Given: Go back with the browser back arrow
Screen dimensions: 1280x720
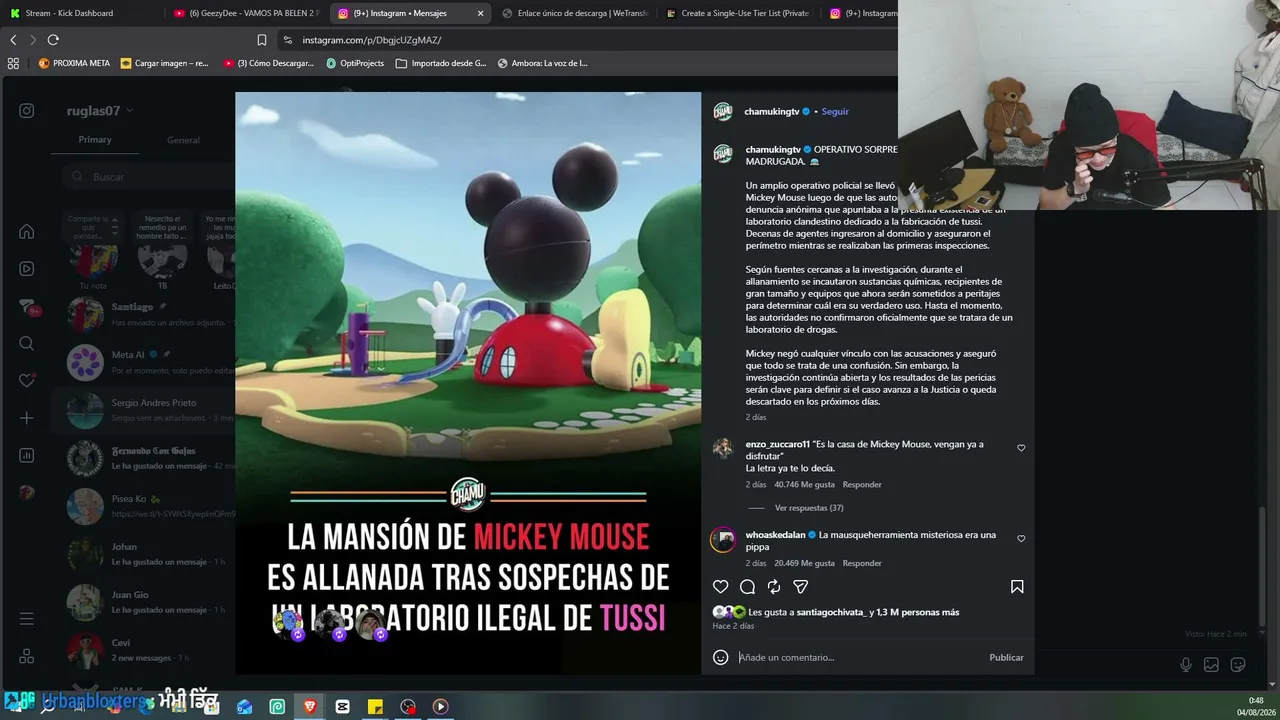Looking at the screenshot, I should (13, 40).
